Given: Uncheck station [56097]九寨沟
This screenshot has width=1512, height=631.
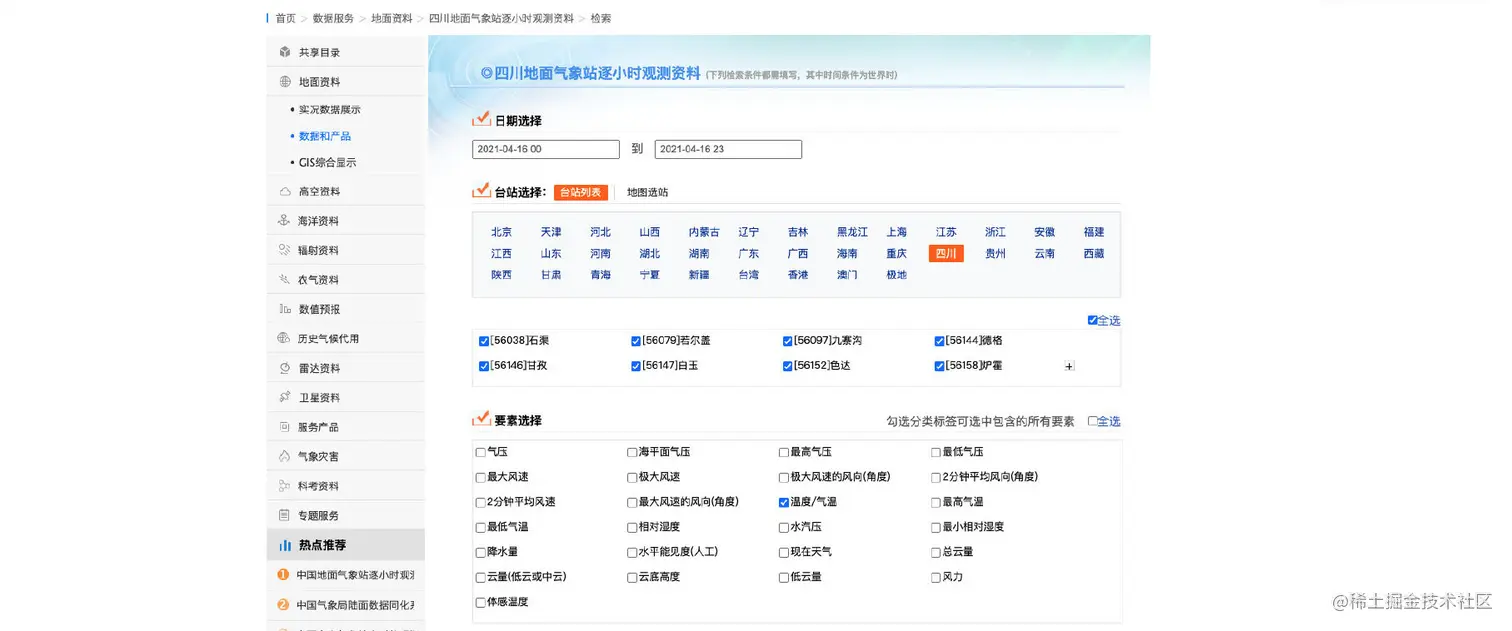Looking at the screenshot, I should (x=788, y=341).
